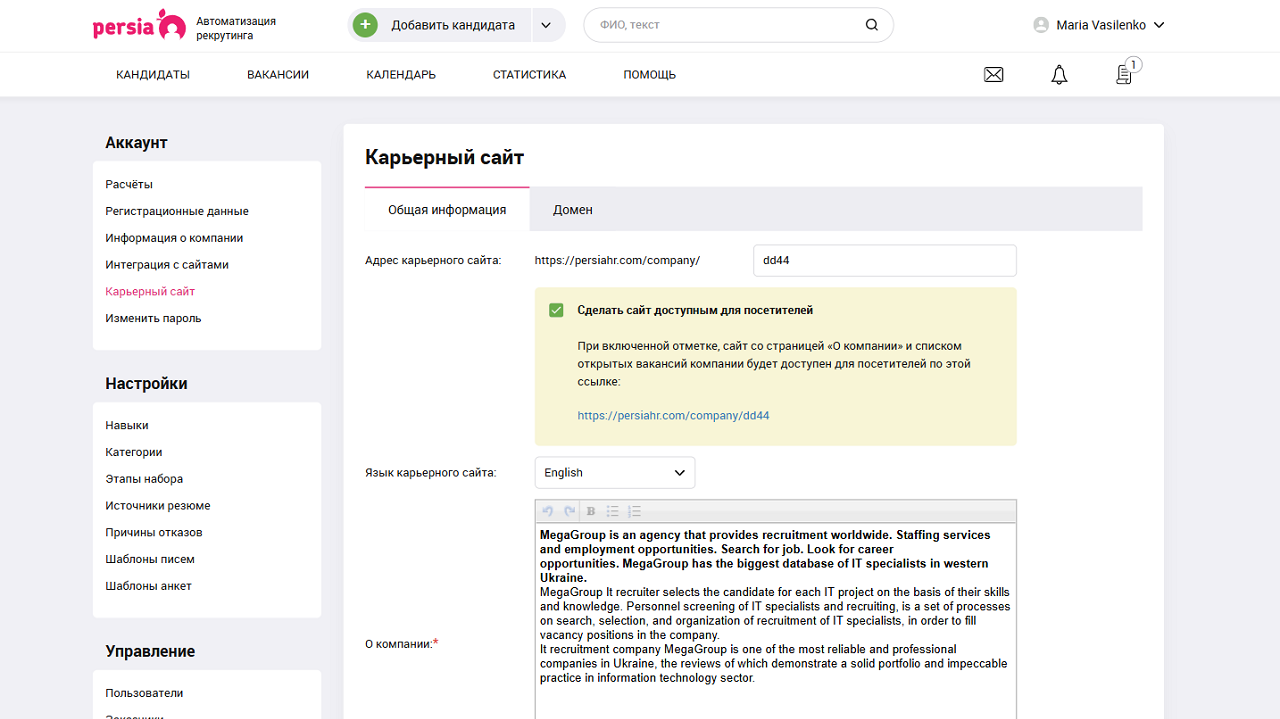This screenshot has height=719, width=1280.
Task: Click the dd44 site address input field
Action: pyautogui.click(x=884, y=260)
